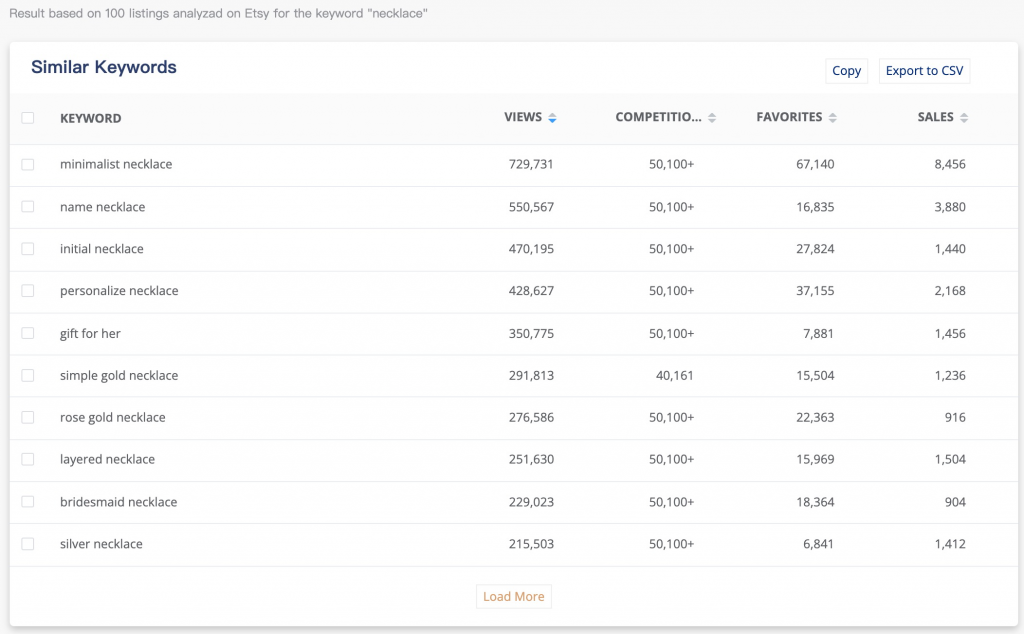Click the KEYWORD column header
Screen dimensions: 1024x634
coord(90,118)
